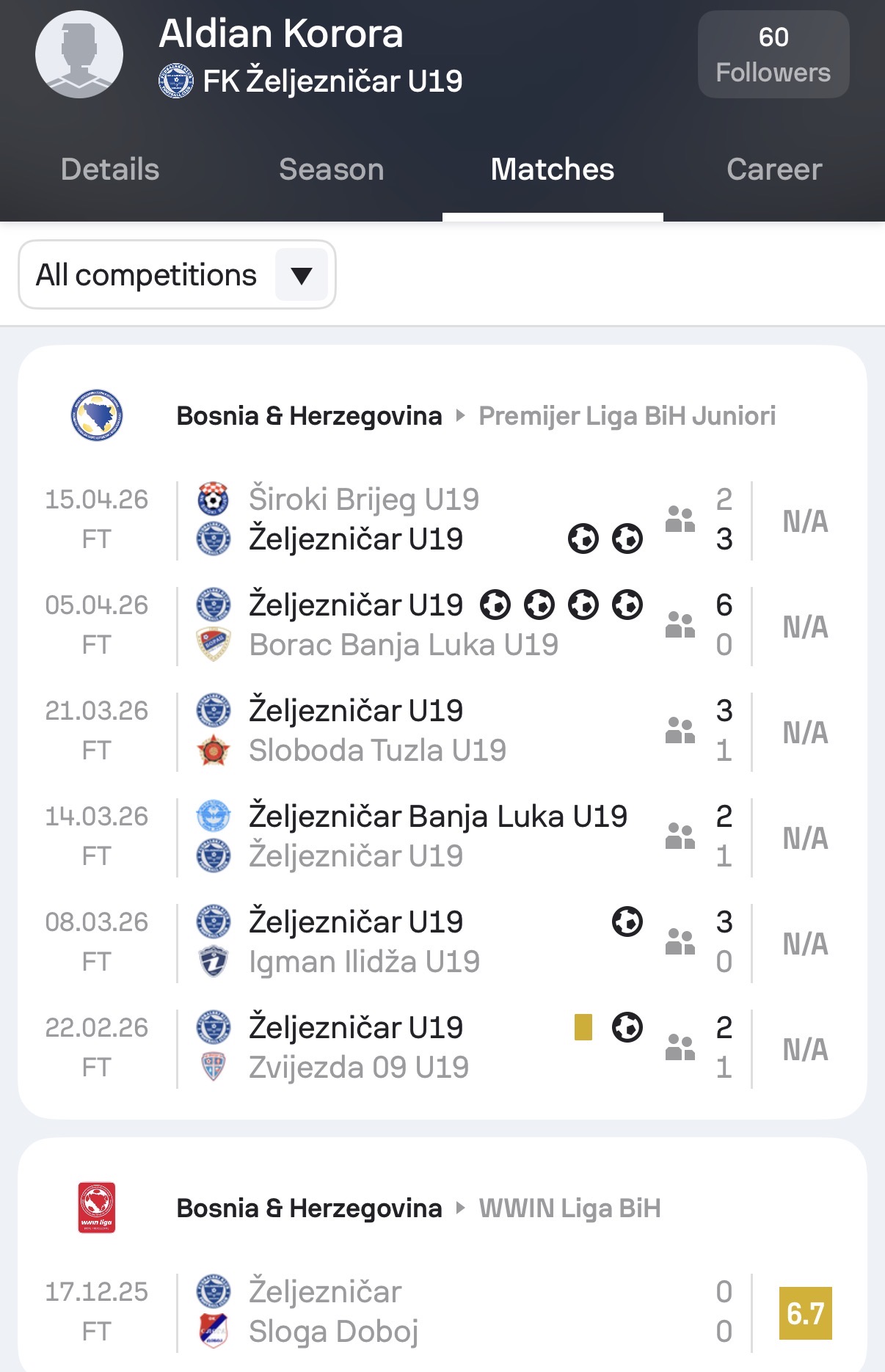
Task: Click lineup icon for the 15.04.26 match
Action: pyautogui.click(x=680, y=519)
